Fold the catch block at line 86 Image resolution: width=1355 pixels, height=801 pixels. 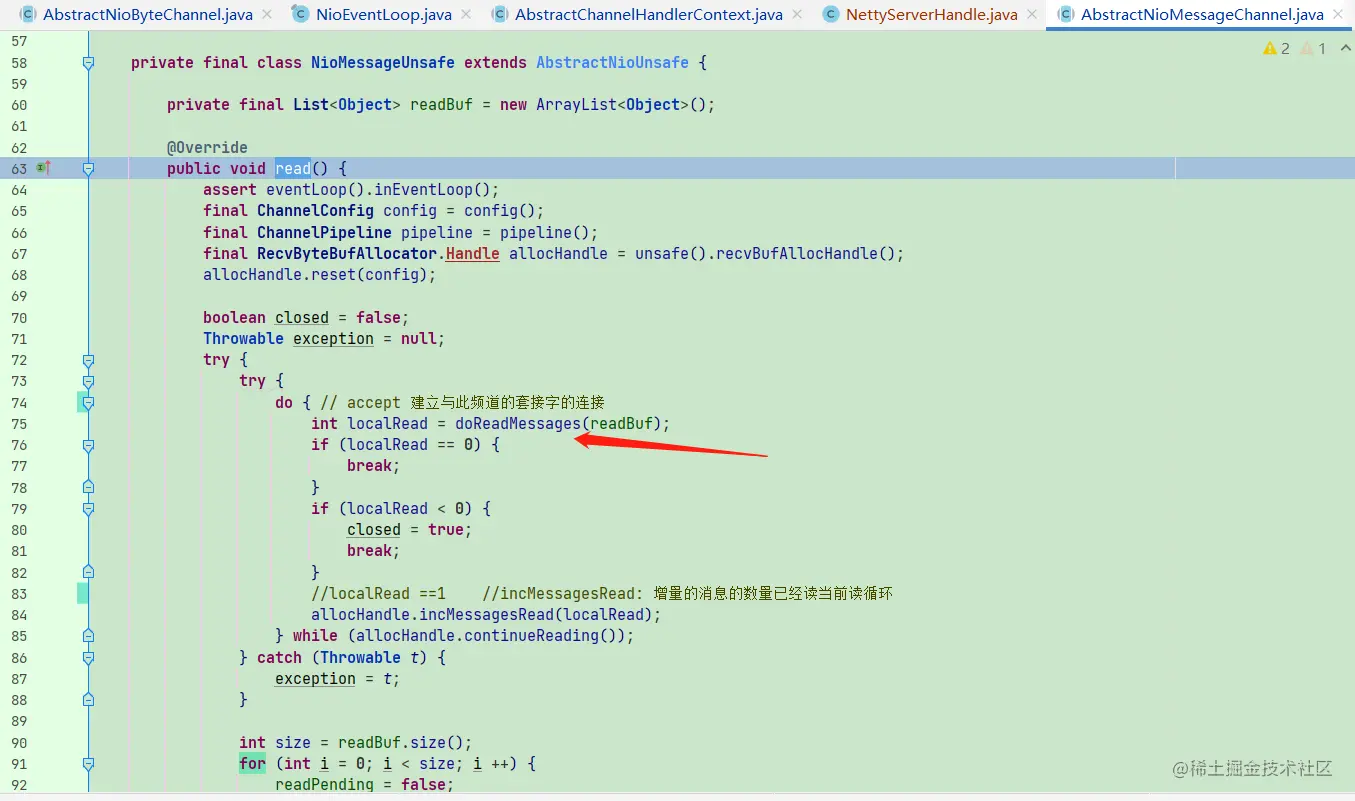click(x=88, y=657)
